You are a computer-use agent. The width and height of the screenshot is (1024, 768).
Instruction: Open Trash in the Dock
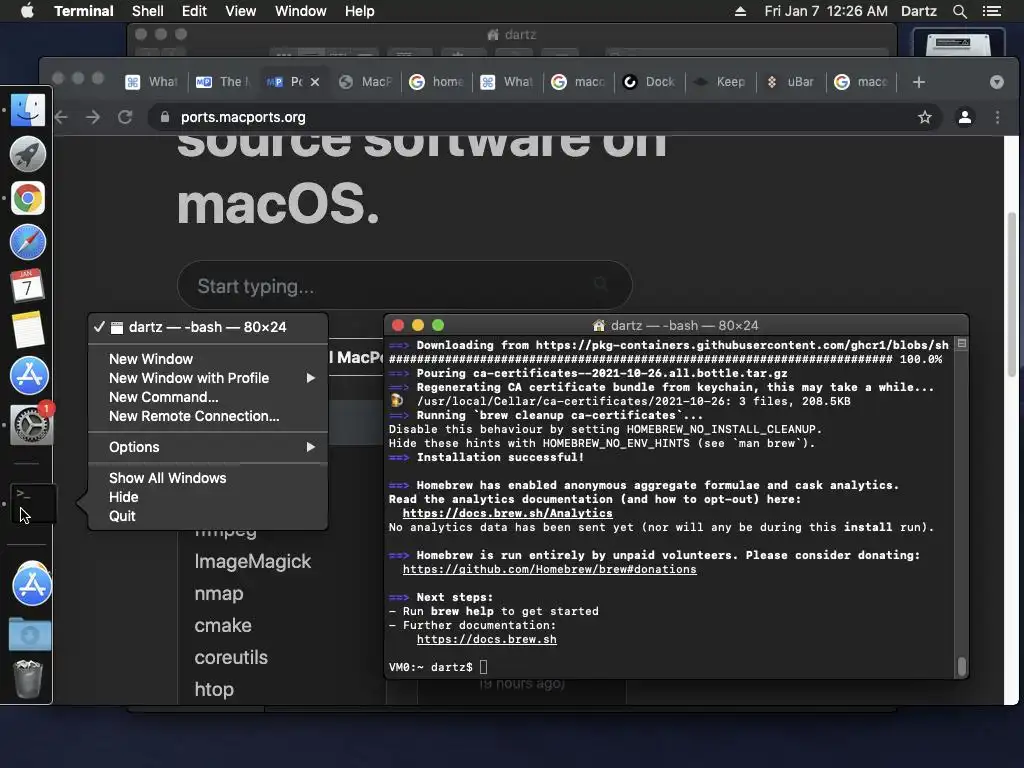28,679
